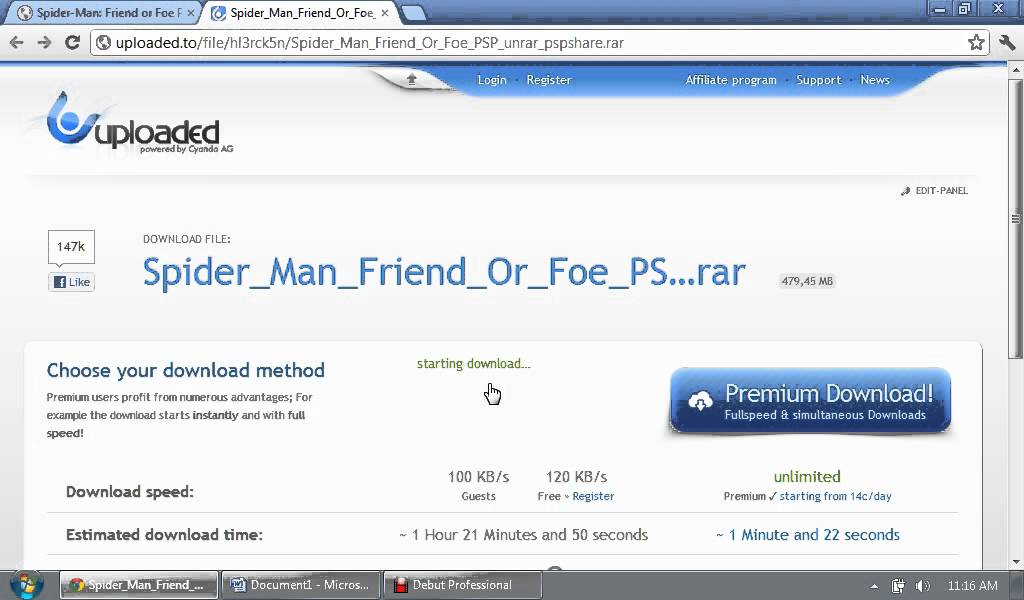This screenshot has height=600, width=1024.
Task: Minimize the Chrome window
Action: pyautogui.click(x=940, y=9)
